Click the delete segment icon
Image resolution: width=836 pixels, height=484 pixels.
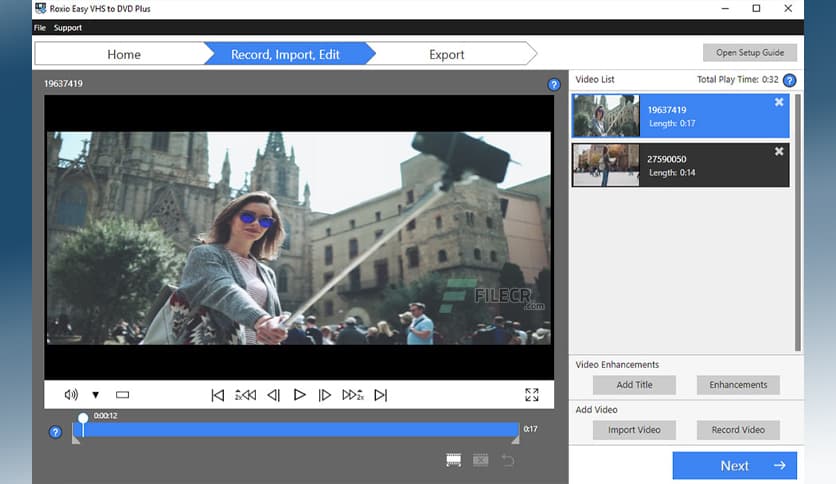coord(480,460)
